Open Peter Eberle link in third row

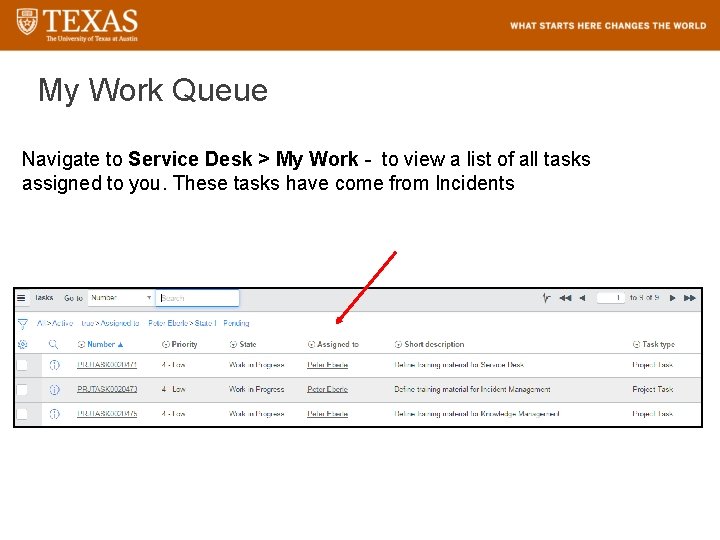[327, 413]
